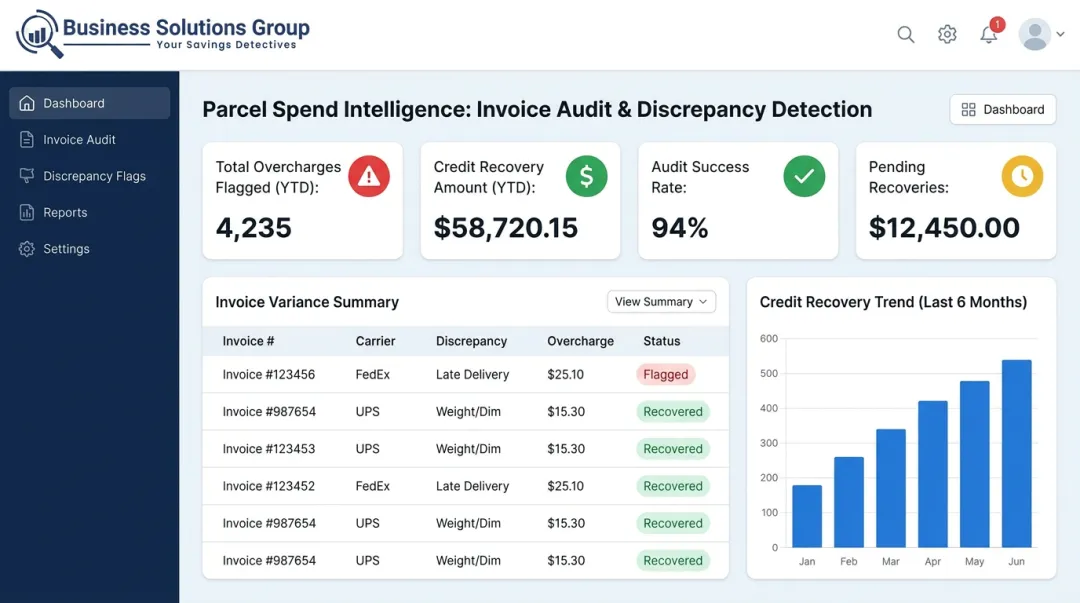Image resolution: width=1080 pixels, height=603 pixels.
Task: Open Reports from the sidebar
Action: pyautogui.click(x=90, y=212)
